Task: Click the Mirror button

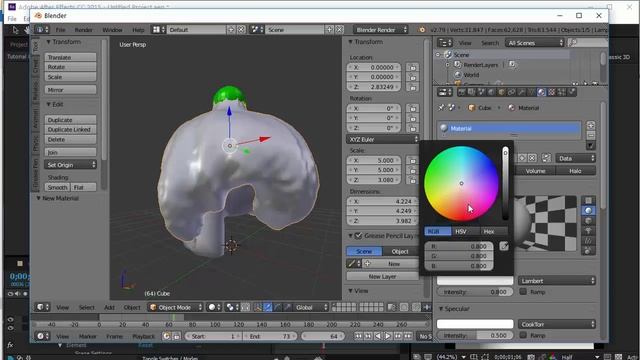Action: [x=70, y=90]
